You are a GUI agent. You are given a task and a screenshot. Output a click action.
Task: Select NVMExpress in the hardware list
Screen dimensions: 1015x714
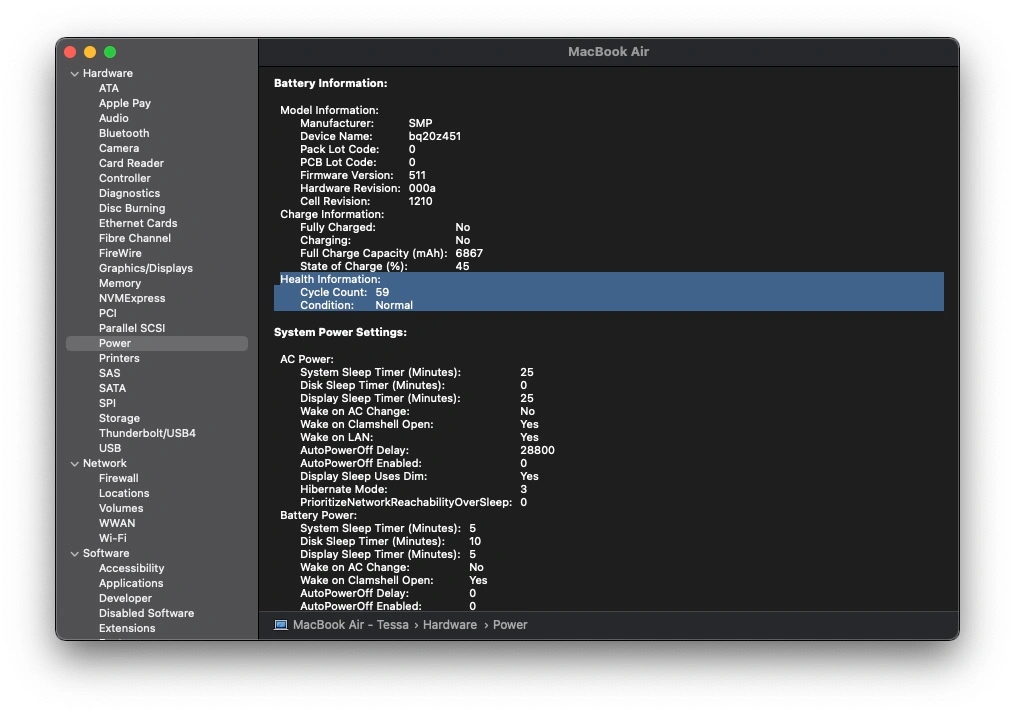coord(132,298)
